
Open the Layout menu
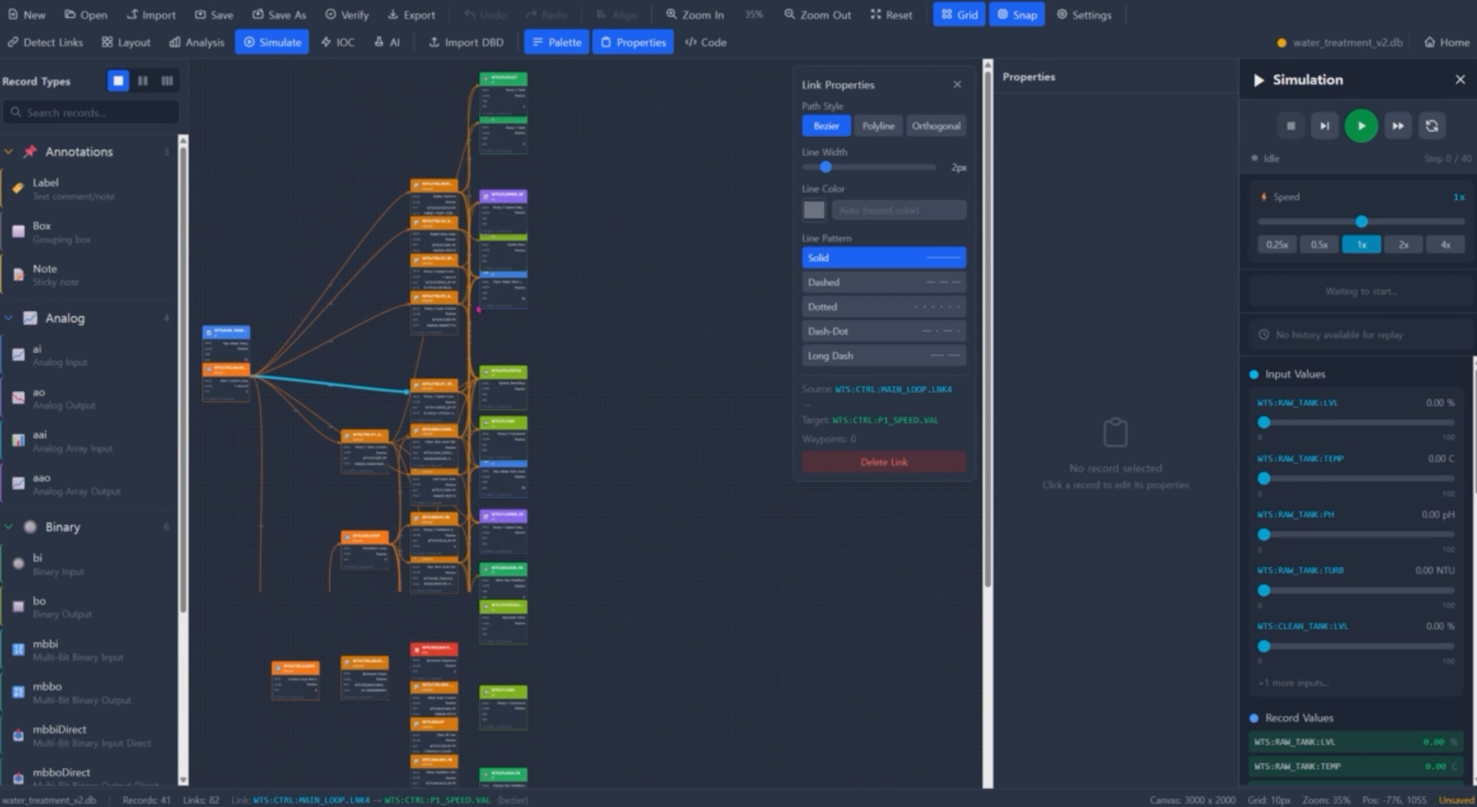[x=126, y=42]
